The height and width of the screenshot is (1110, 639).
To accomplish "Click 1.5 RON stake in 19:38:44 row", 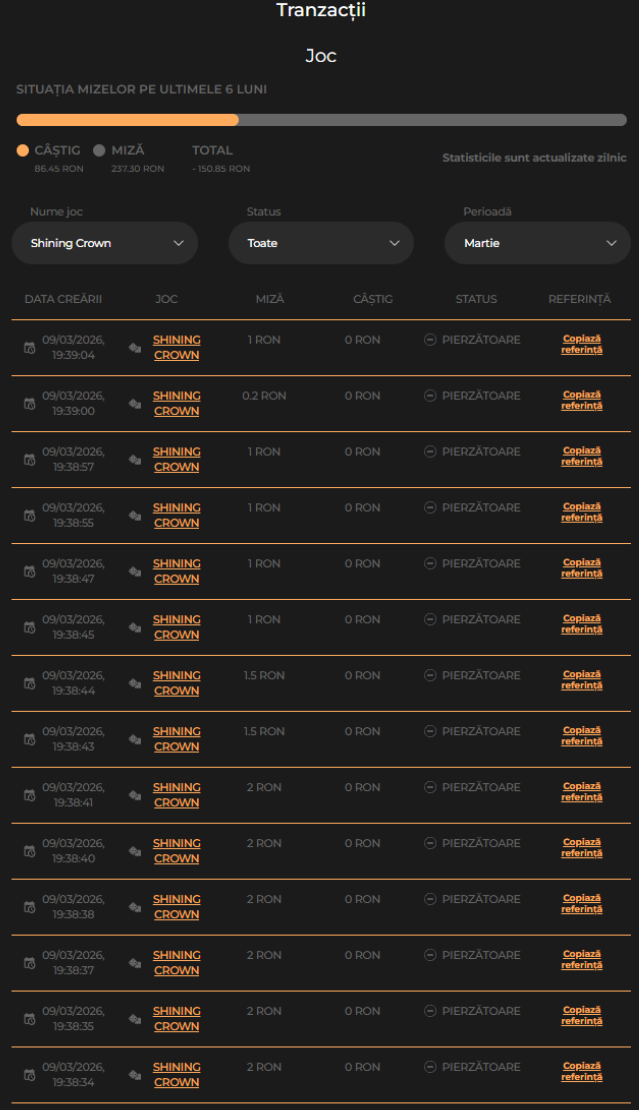I will point(264,675).
